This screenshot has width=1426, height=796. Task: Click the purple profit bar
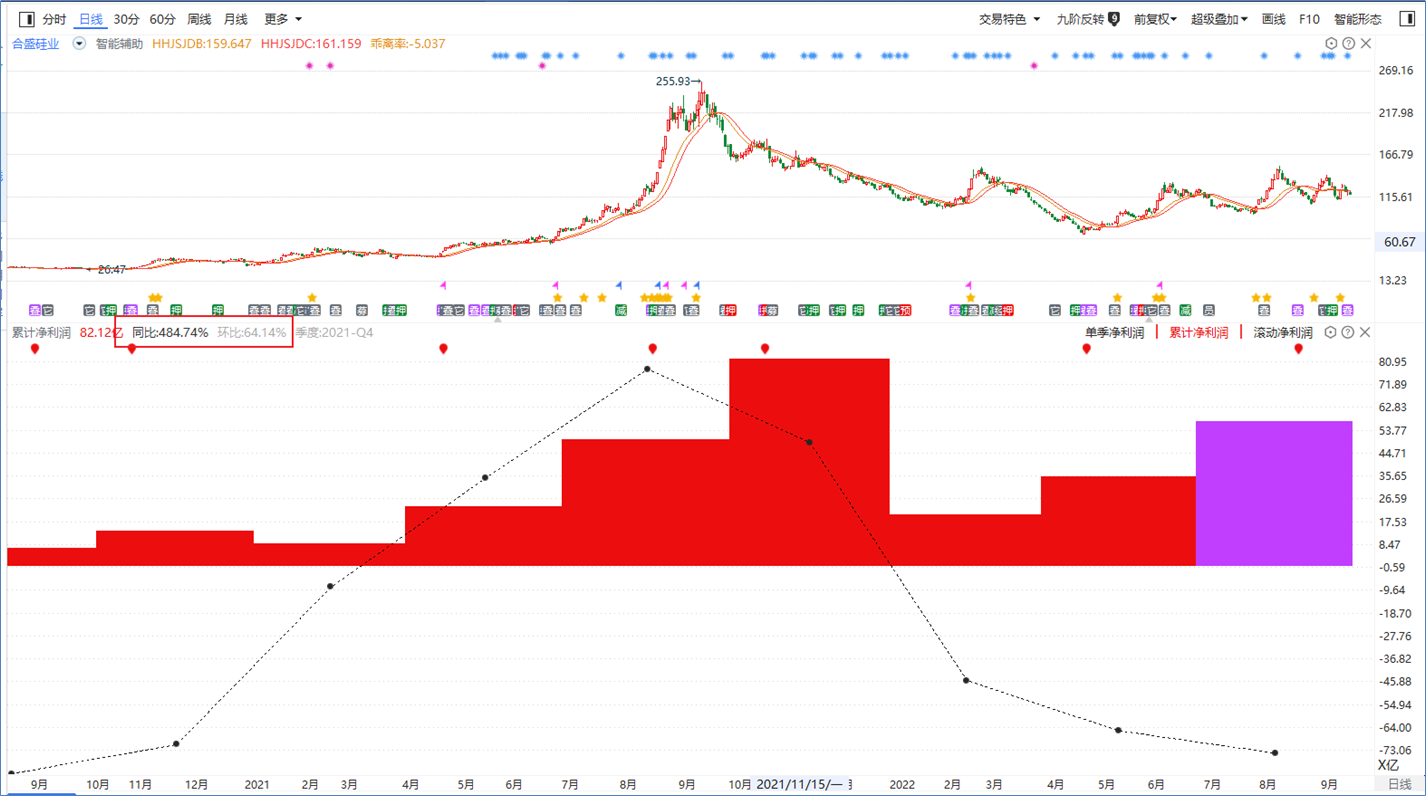click(x=1274, y=493)
